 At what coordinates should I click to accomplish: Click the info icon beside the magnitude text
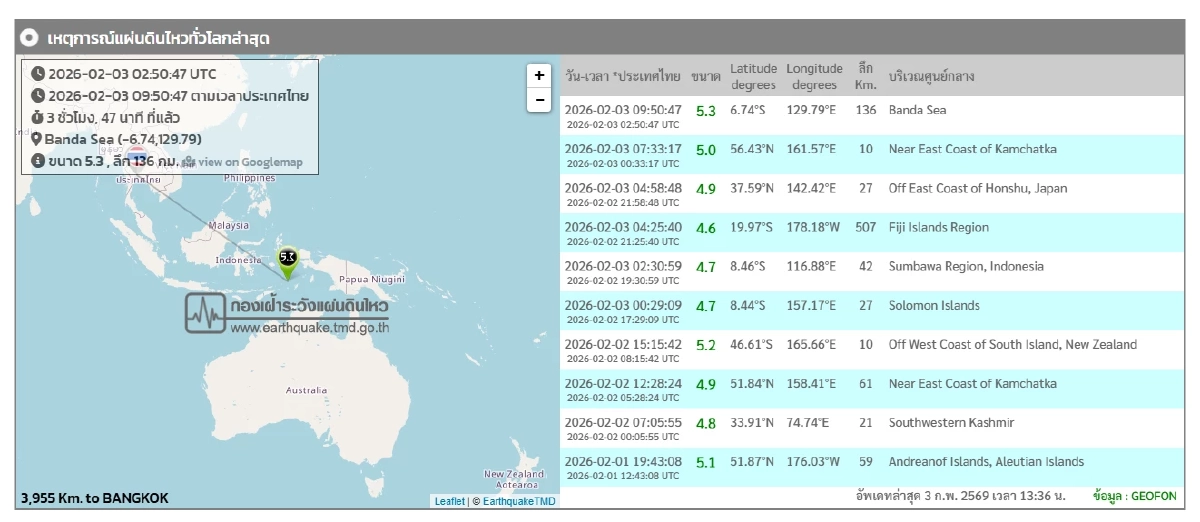pos(38,161)
